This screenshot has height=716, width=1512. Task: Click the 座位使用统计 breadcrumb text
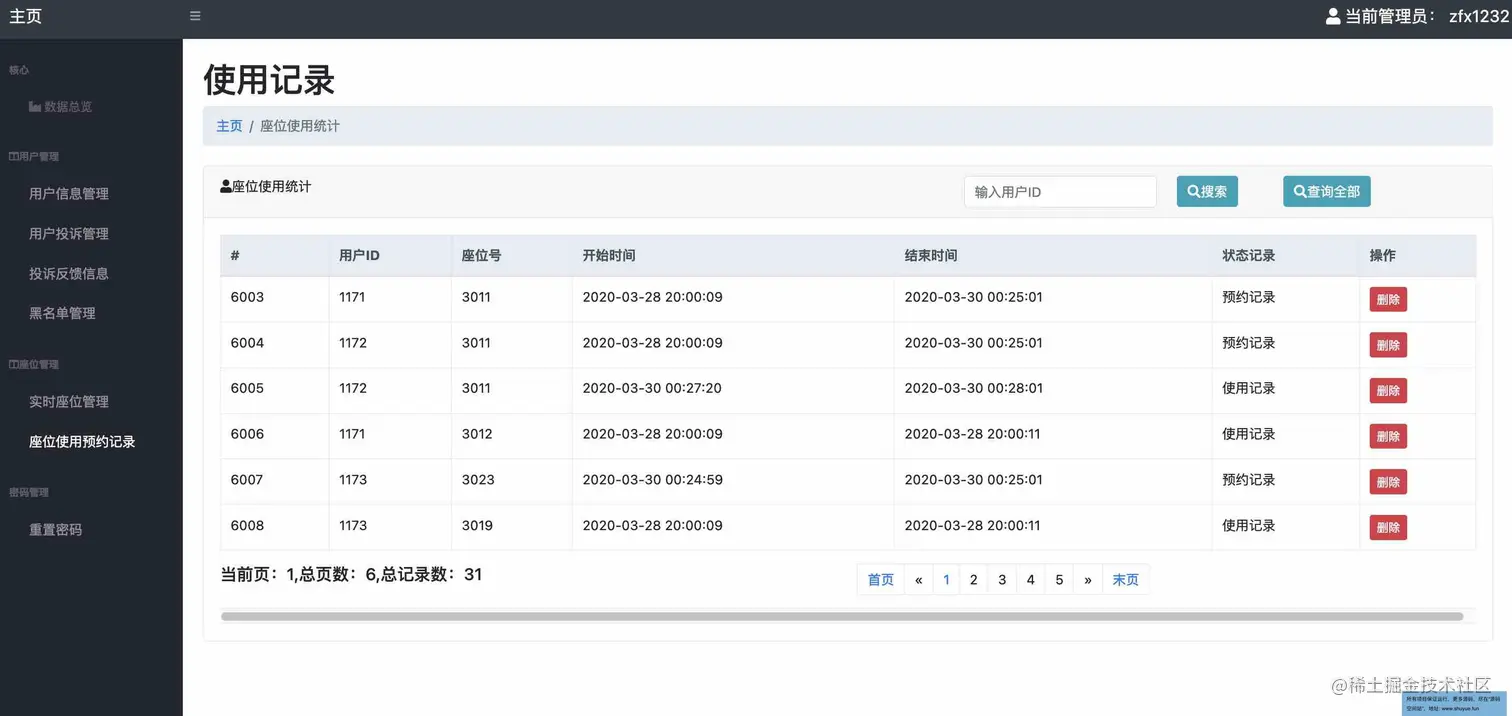point(300,126)
